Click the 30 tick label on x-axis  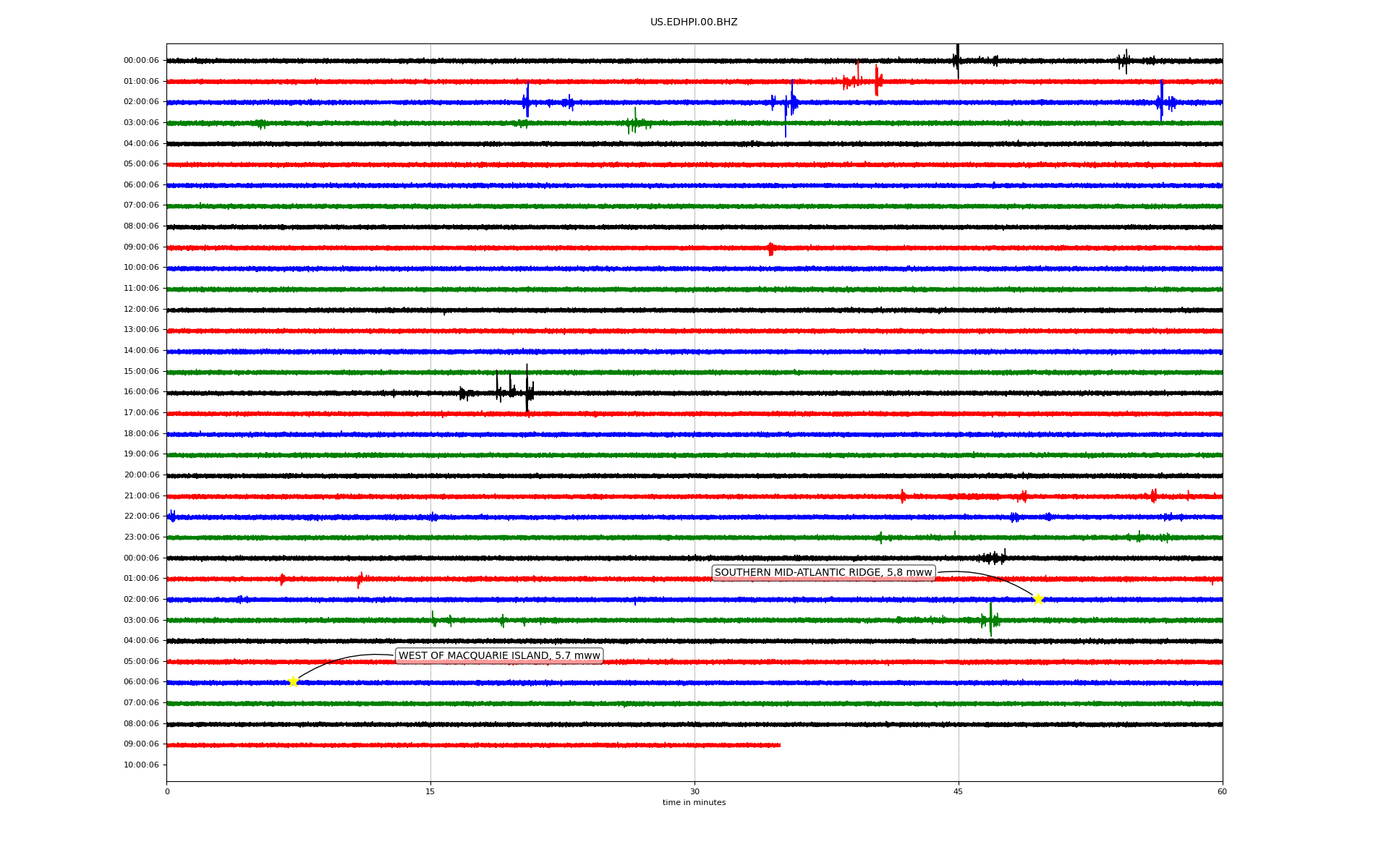click(x=694, y=791)
